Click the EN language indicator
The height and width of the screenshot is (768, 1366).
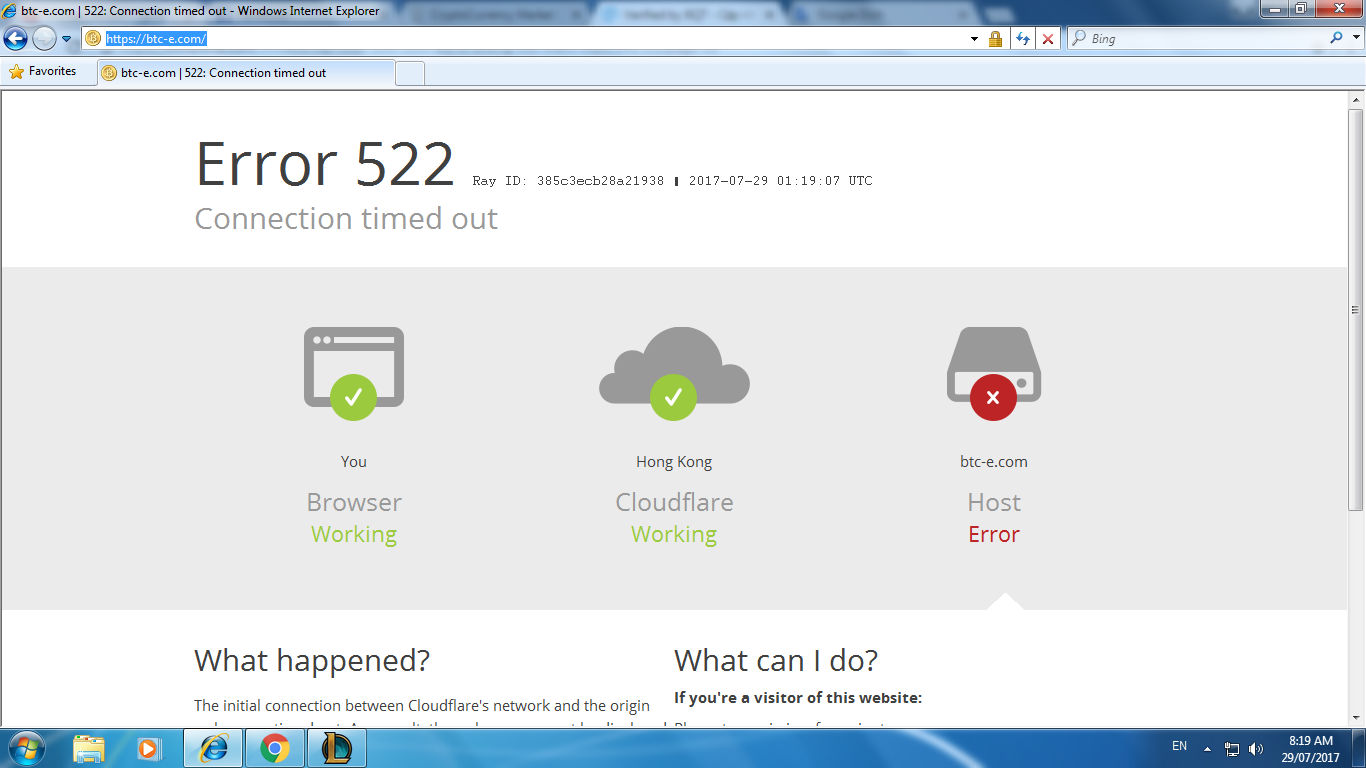coord(1179,746)
